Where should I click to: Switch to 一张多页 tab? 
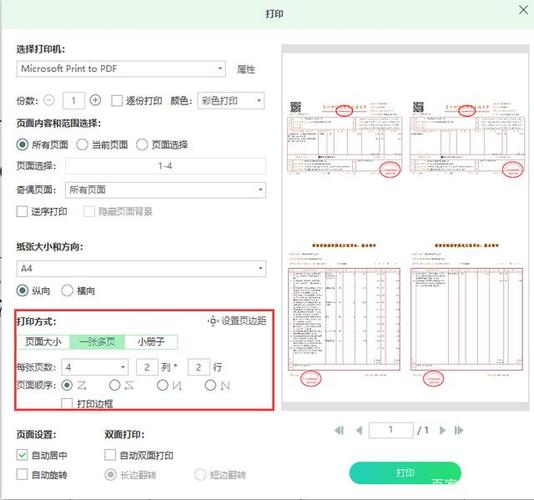97,342
